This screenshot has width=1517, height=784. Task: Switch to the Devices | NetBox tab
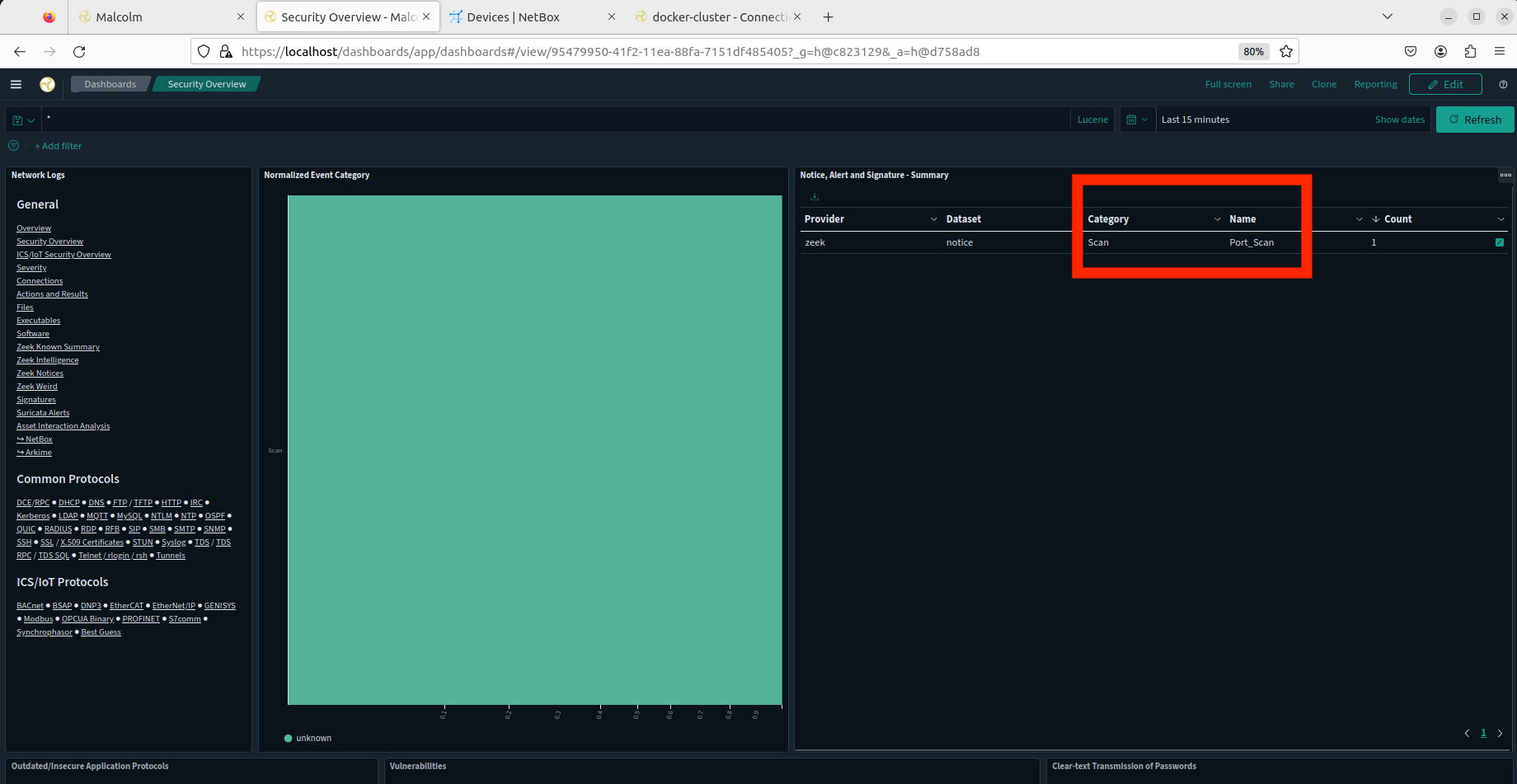(513, 16)
